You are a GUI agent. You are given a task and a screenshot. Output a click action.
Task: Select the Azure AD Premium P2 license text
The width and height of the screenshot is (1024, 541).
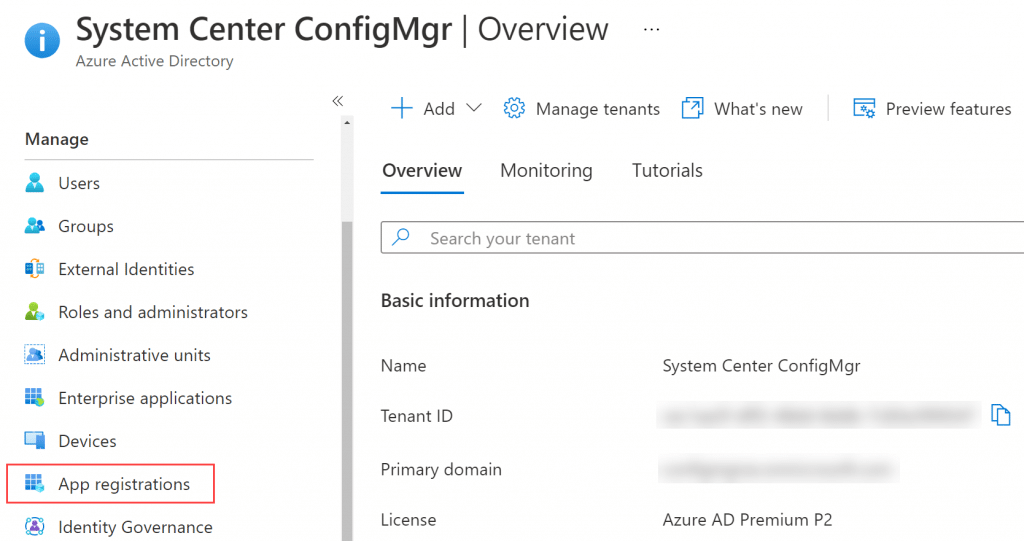[x=747, y=520]
